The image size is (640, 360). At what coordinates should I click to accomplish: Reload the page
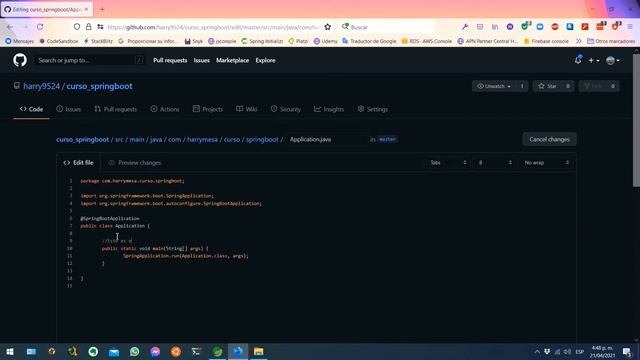click(40, 27)
